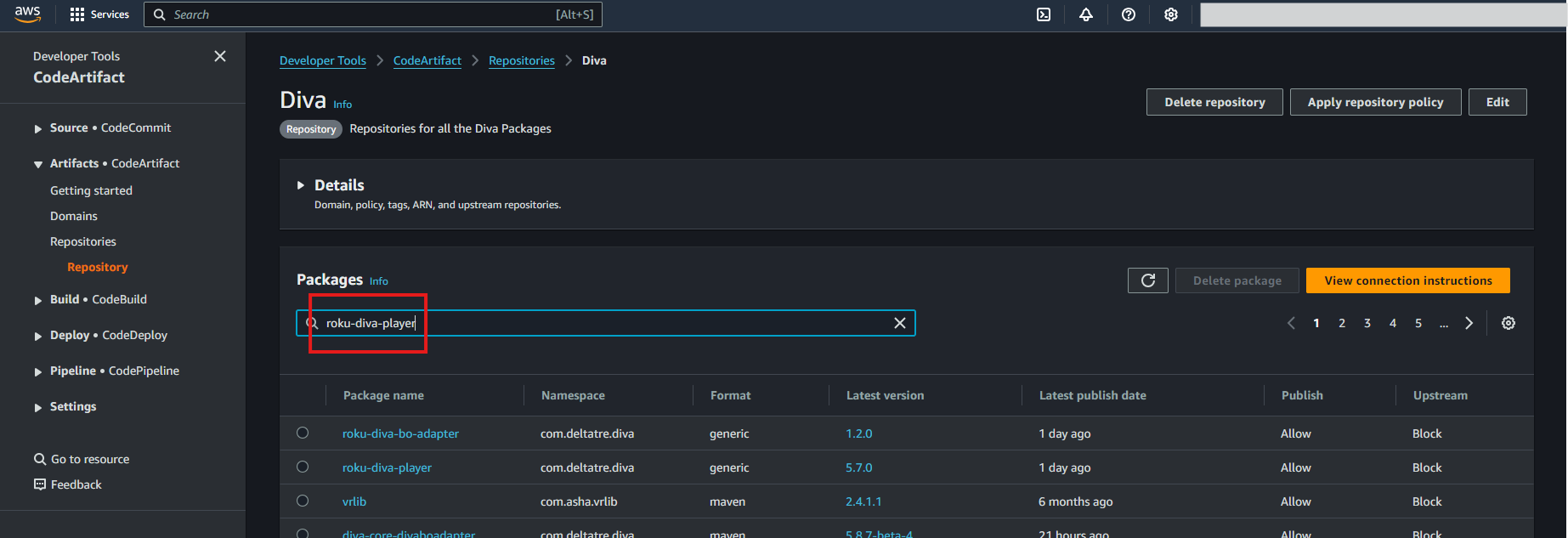Image resolution: width=1568 pixels, height=538 pixels.
Task: Open Repositories in sidebar
Action: click(83, 241)
